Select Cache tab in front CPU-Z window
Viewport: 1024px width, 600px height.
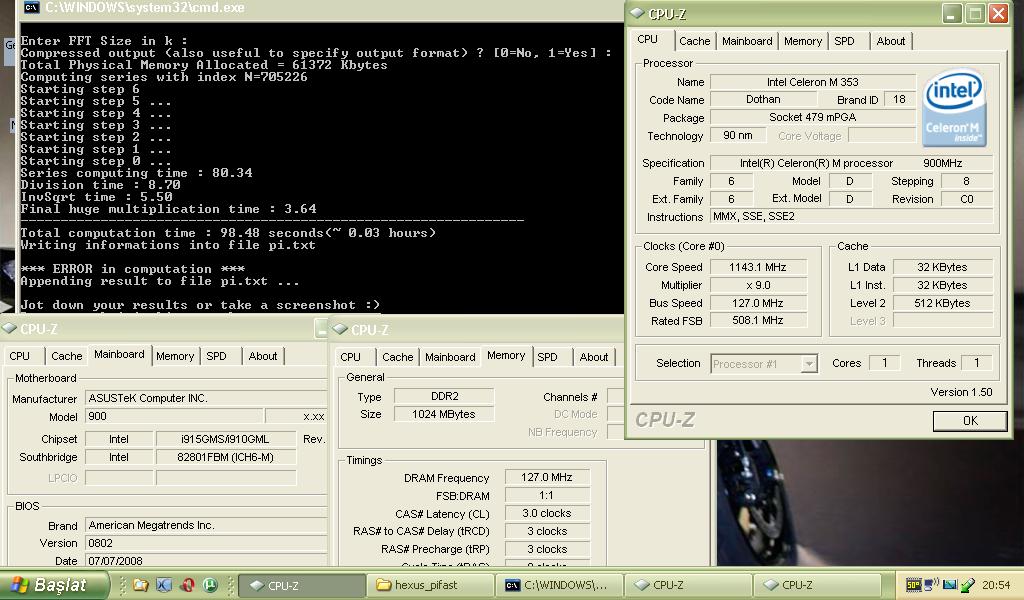[694, 41]
